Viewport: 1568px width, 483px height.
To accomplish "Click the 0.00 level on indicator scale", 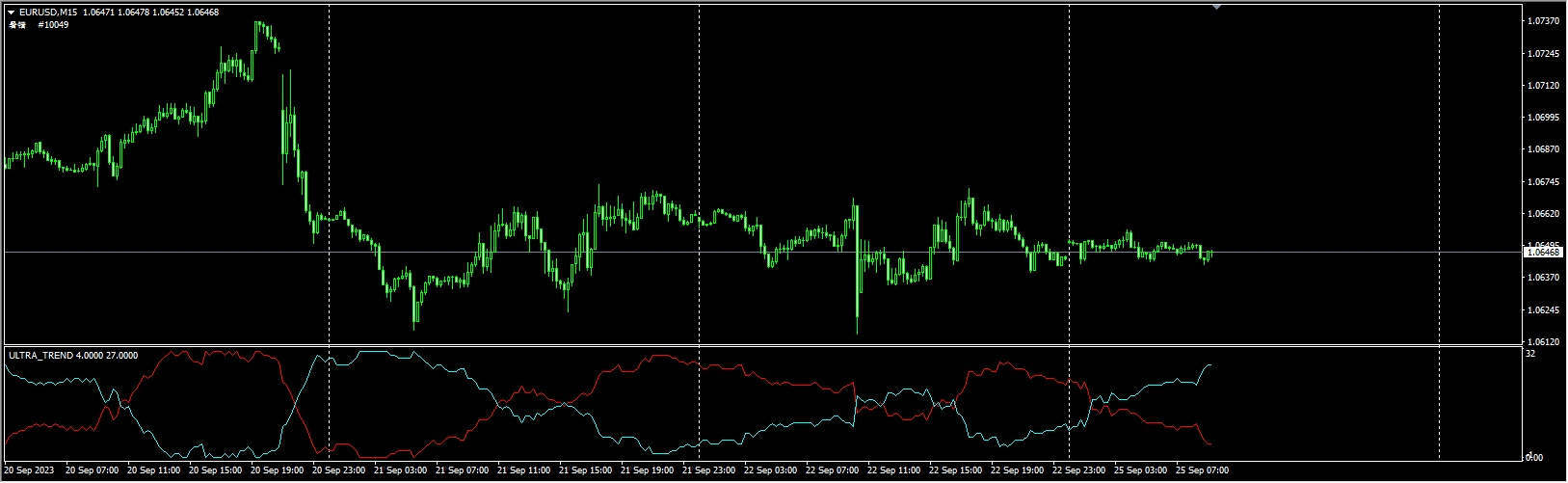I will (1530, 458).
